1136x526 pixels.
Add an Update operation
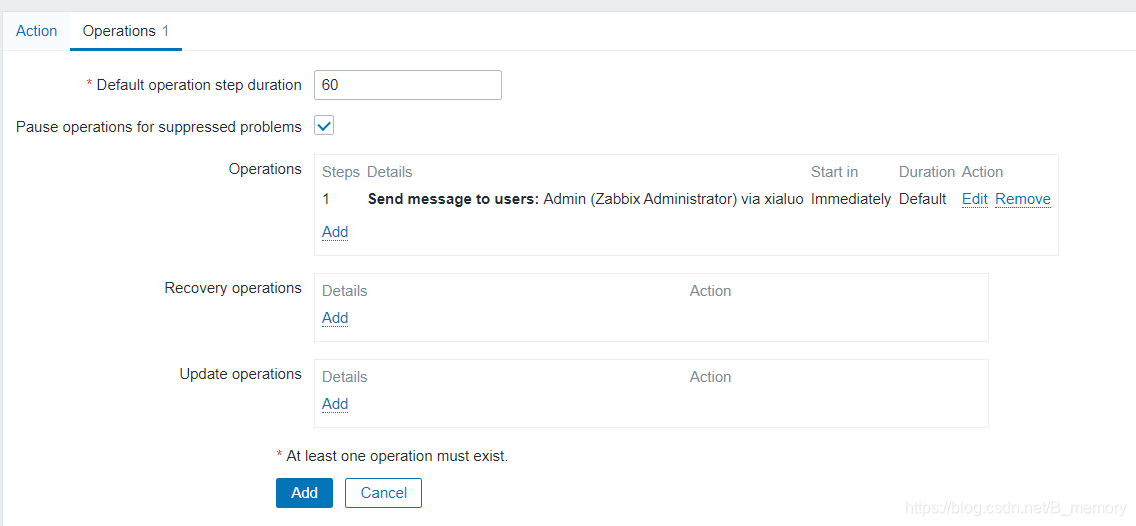pos(335,404)
